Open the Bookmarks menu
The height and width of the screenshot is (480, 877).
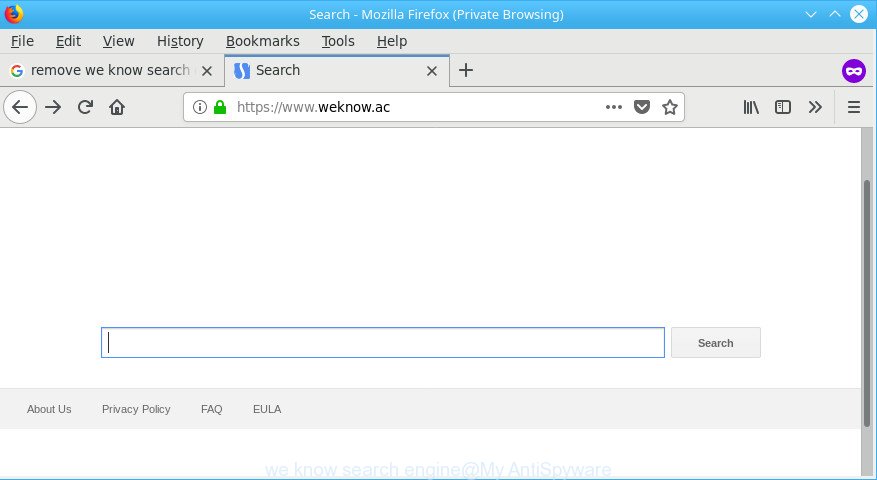tap(263, 41)
